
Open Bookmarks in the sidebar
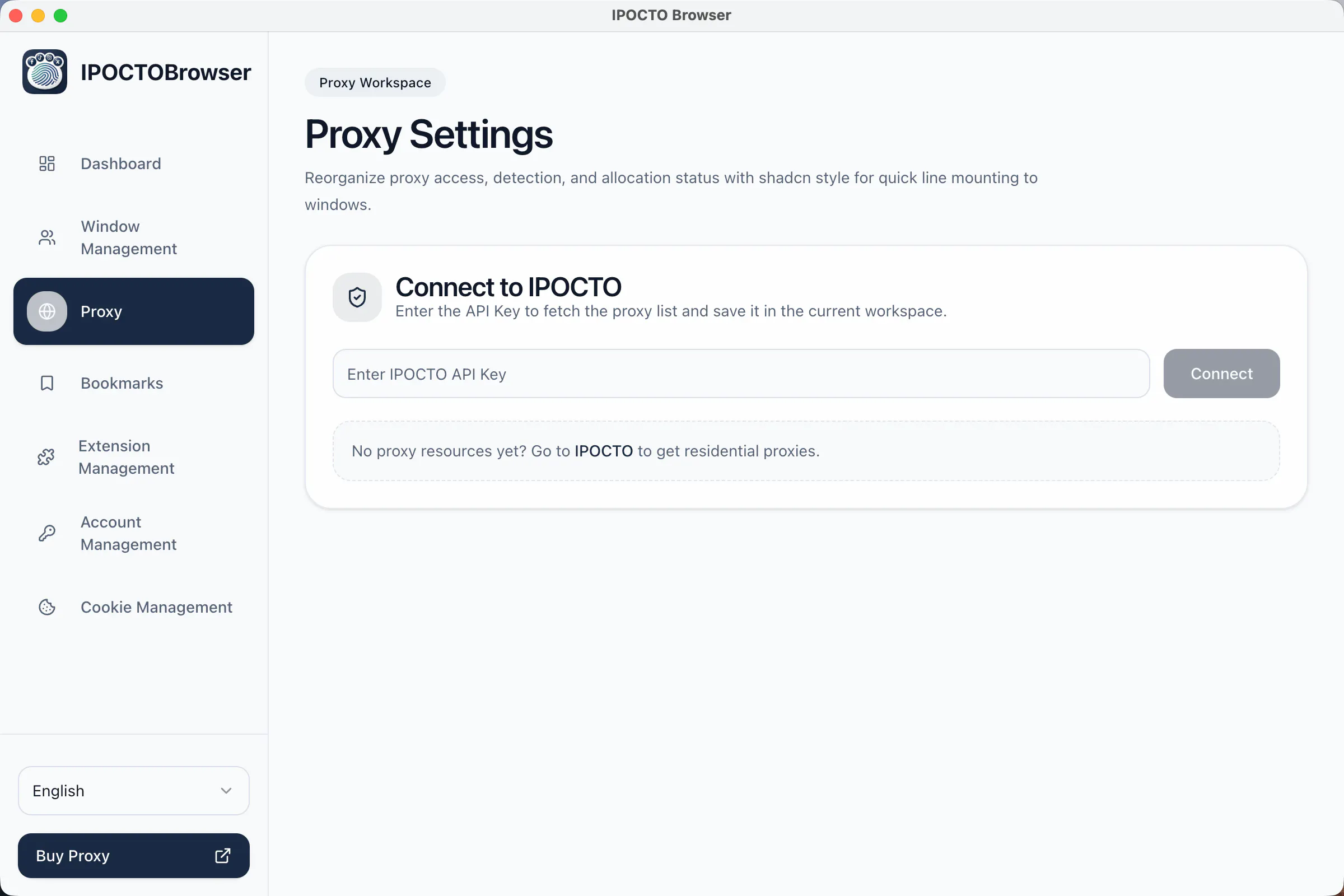pyautogui.click(x=134, y=383)
